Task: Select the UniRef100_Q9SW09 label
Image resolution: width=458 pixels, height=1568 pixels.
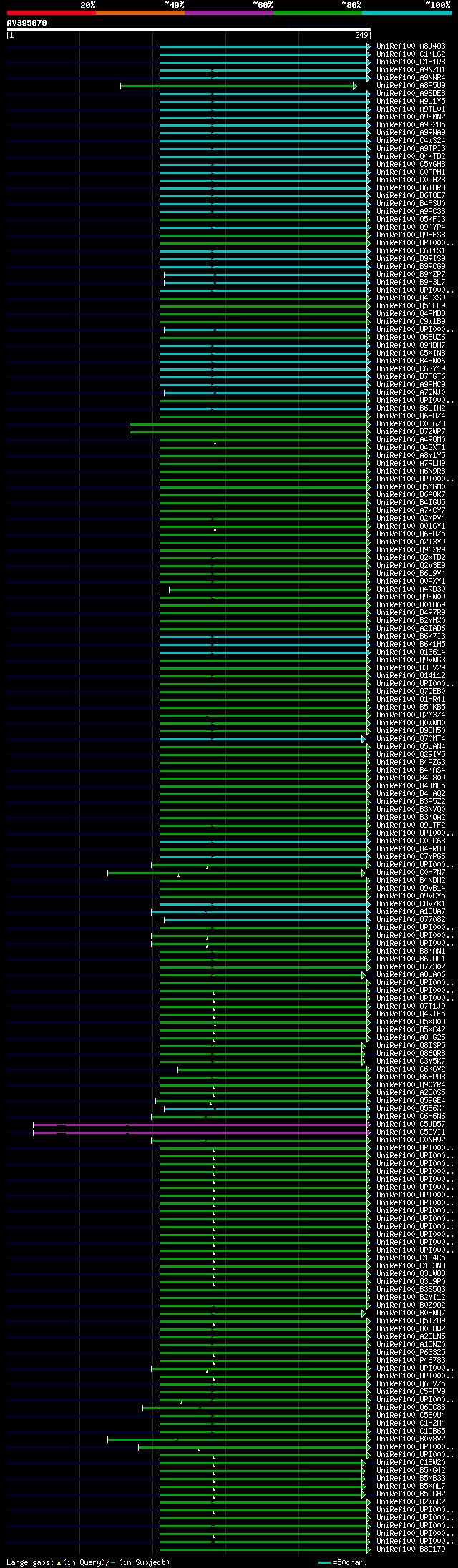Action: click(x=411, y=597)
